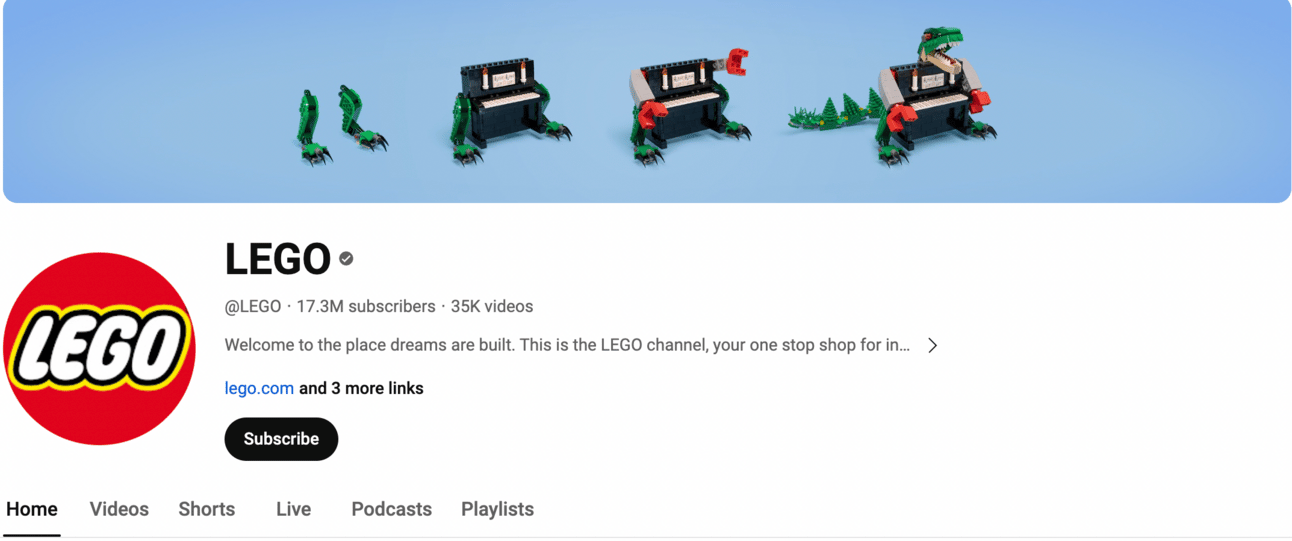
Task: Open the Shorts tab
Action: [x=207, y=509]
